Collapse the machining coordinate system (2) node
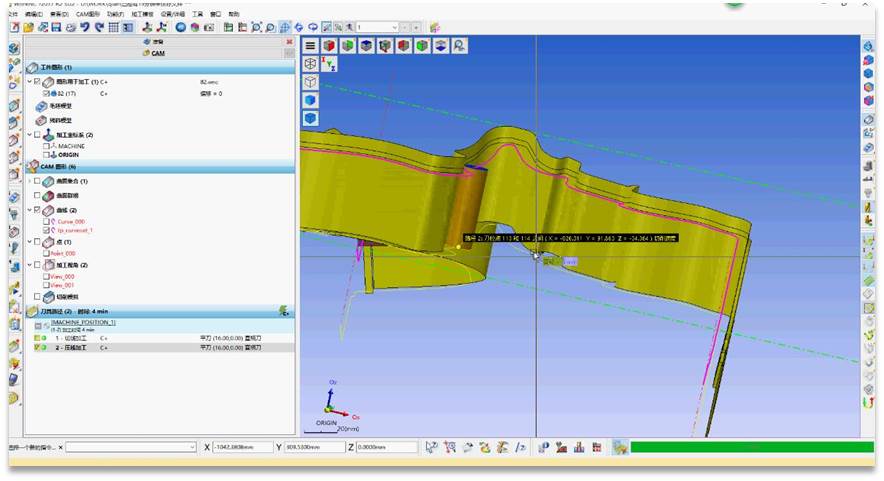This screenshot has height=481, width=884. point(29,135)
